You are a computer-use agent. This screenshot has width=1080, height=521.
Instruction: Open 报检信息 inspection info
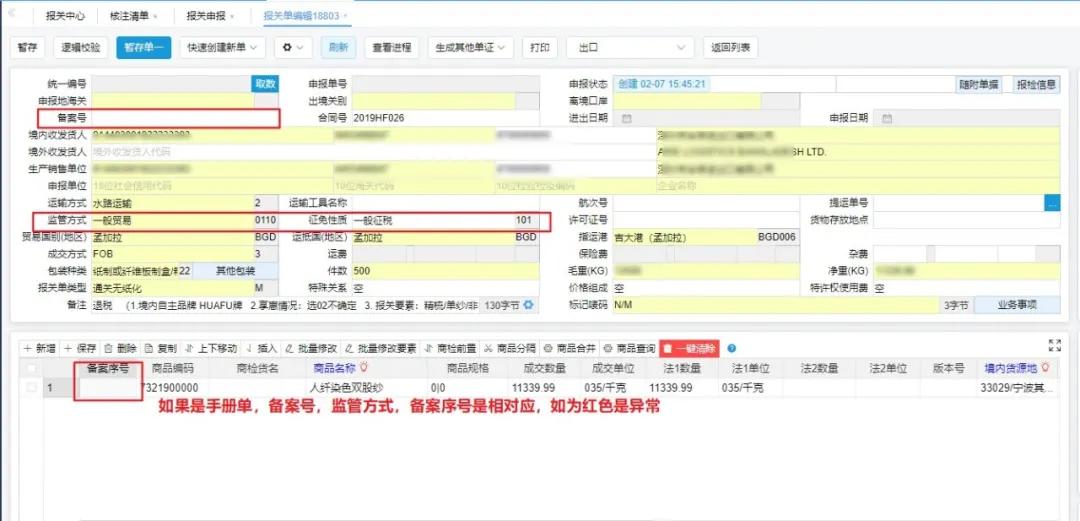coord(1036,84)
